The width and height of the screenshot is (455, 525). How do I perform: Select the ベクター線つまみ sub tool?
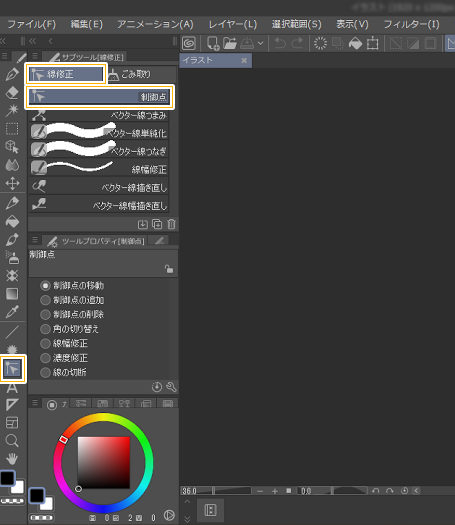click(x=99, y=115)
